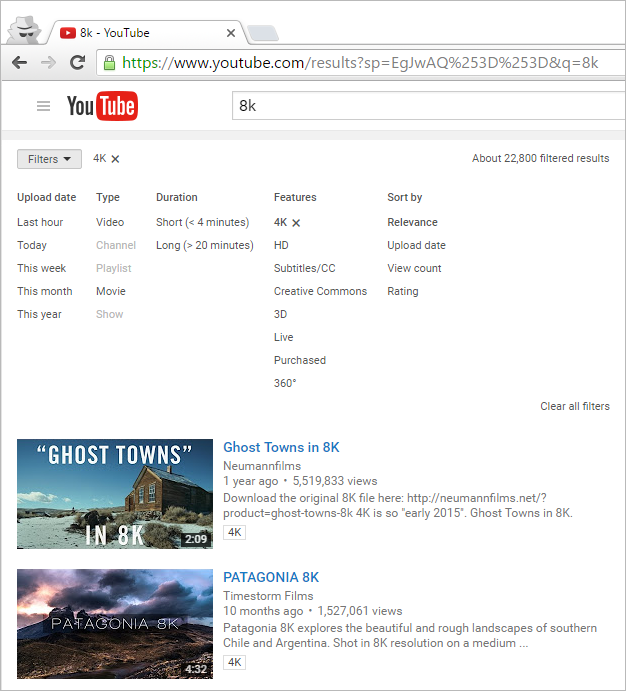The width and height of the screenshot is (626, 691).
Task: Click the Sort by heading
Action: pyautogui.click(x=404, y=197)
